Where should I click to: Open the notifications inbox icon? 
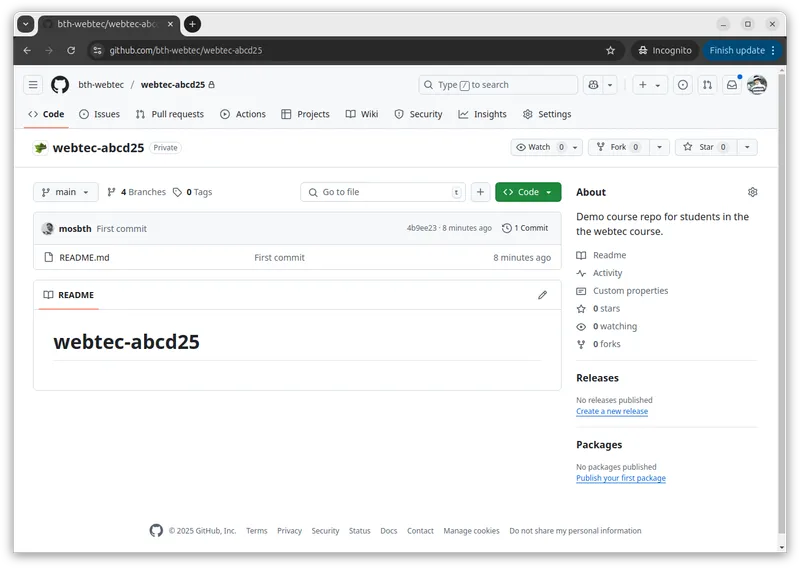click(x=732, y=85)
